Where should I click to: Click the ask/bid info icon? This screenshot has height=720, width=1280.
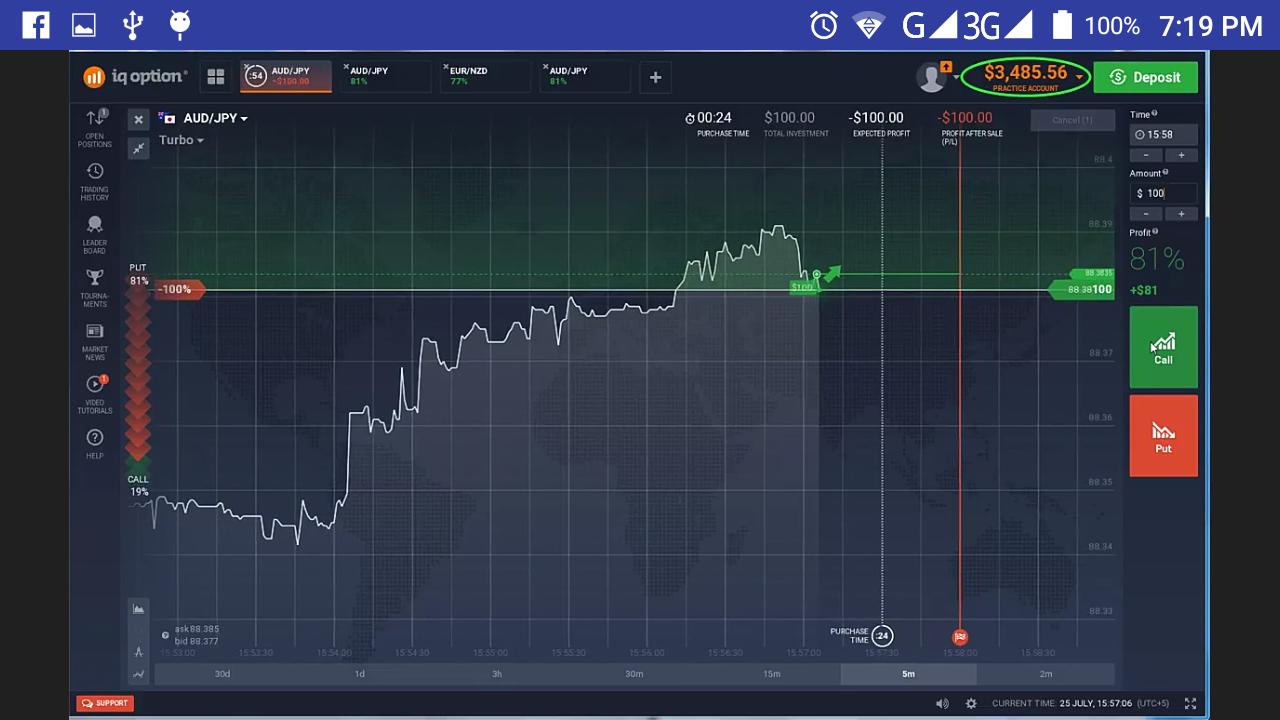click(165, 635)
